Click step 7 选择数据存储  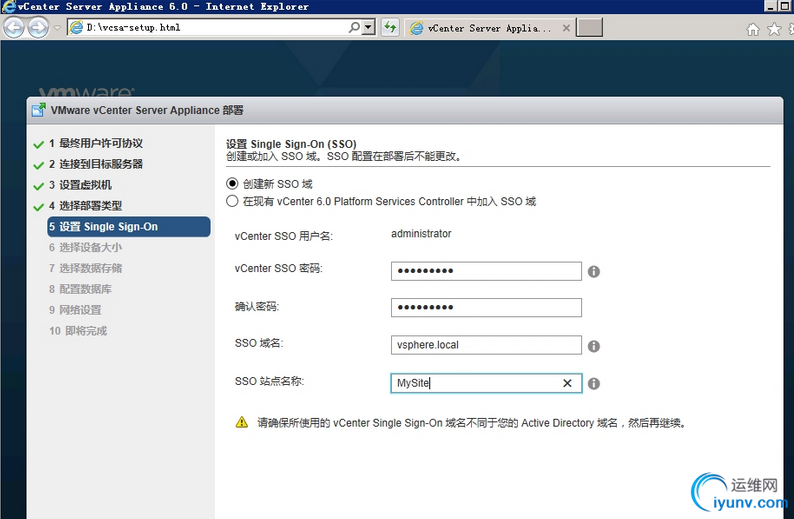click(x=85, y=268)
